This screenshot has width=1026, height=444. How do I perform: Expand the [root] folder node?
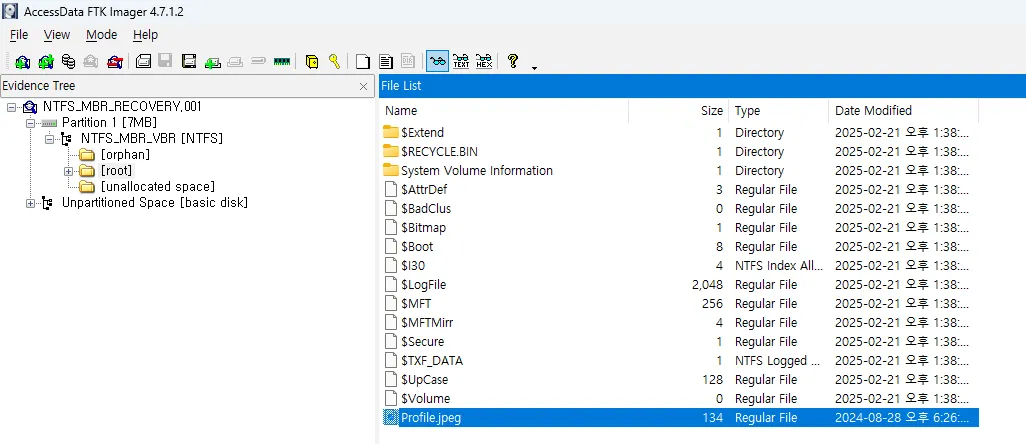point(68,171)
